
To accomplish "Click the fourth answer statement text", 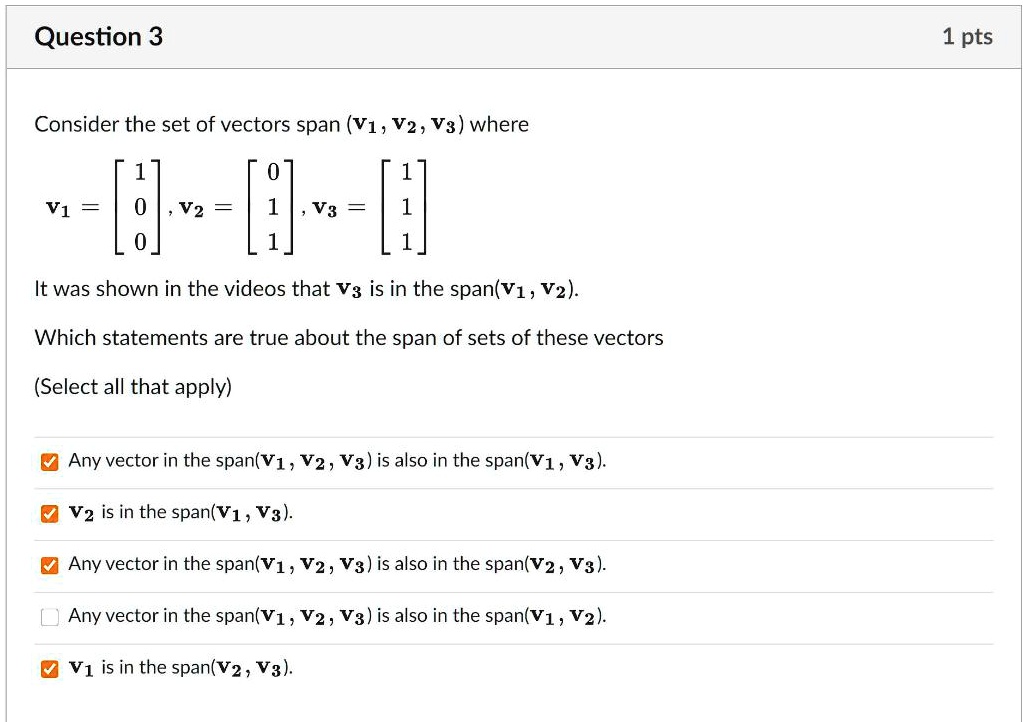I will (337, 616).
